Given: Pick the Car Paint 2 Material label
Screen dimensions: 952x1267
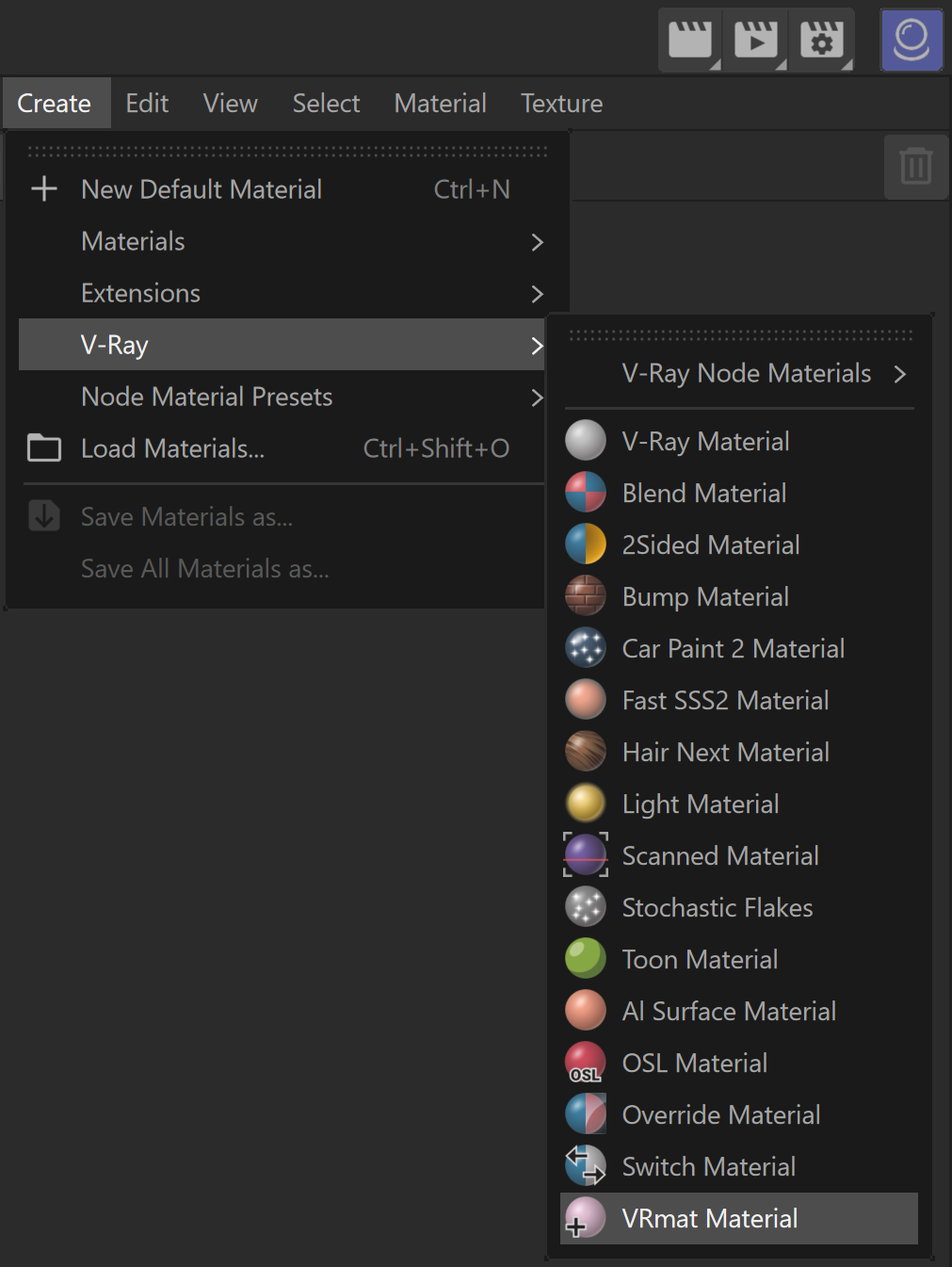Looking at the screenshot, I should tap(734, 648).
